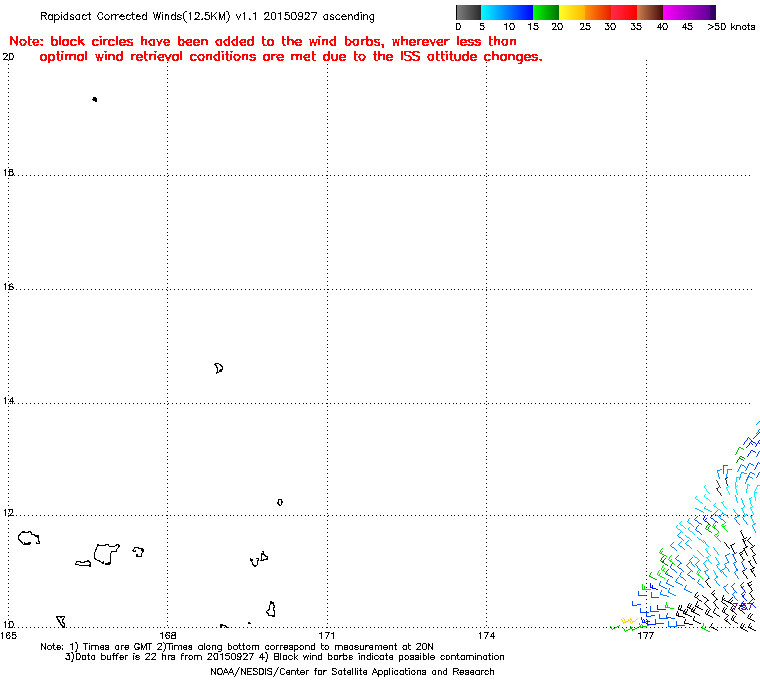Click the magenta 40-45 knots legend segment
The image size is (760, 688).
coord(676,12)
